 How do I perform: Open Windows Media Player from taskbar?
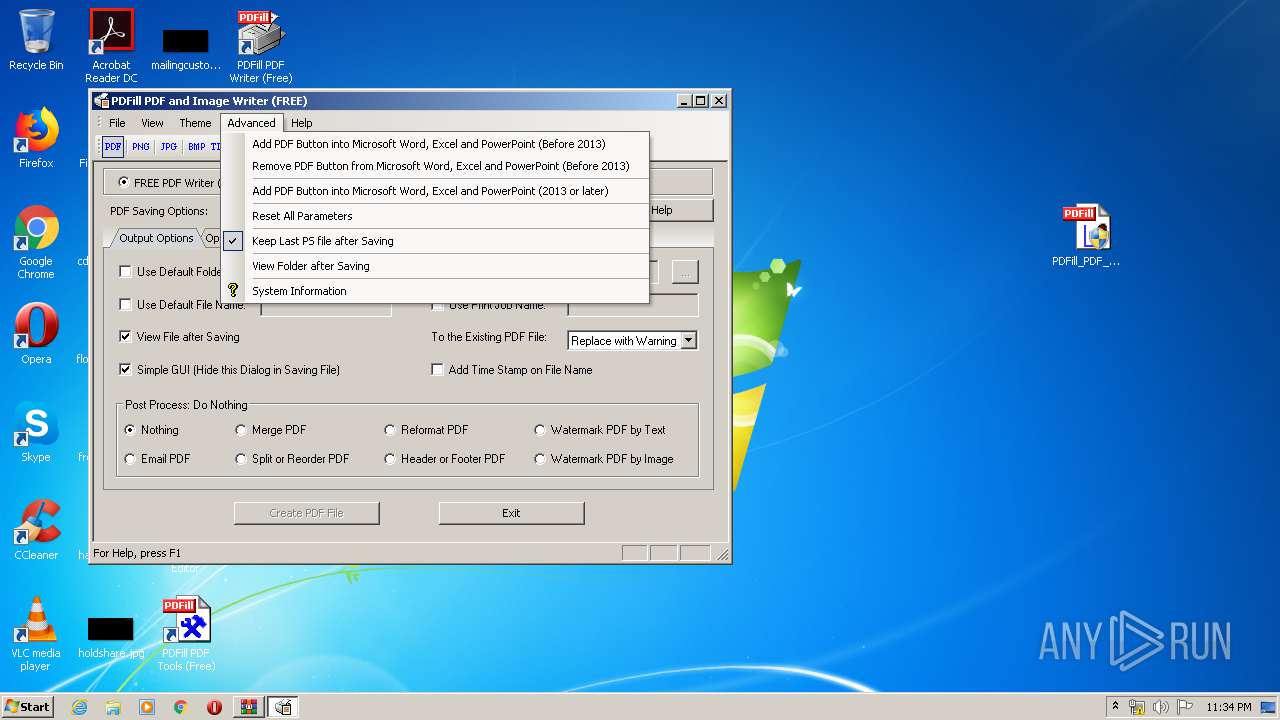point(147,707)
